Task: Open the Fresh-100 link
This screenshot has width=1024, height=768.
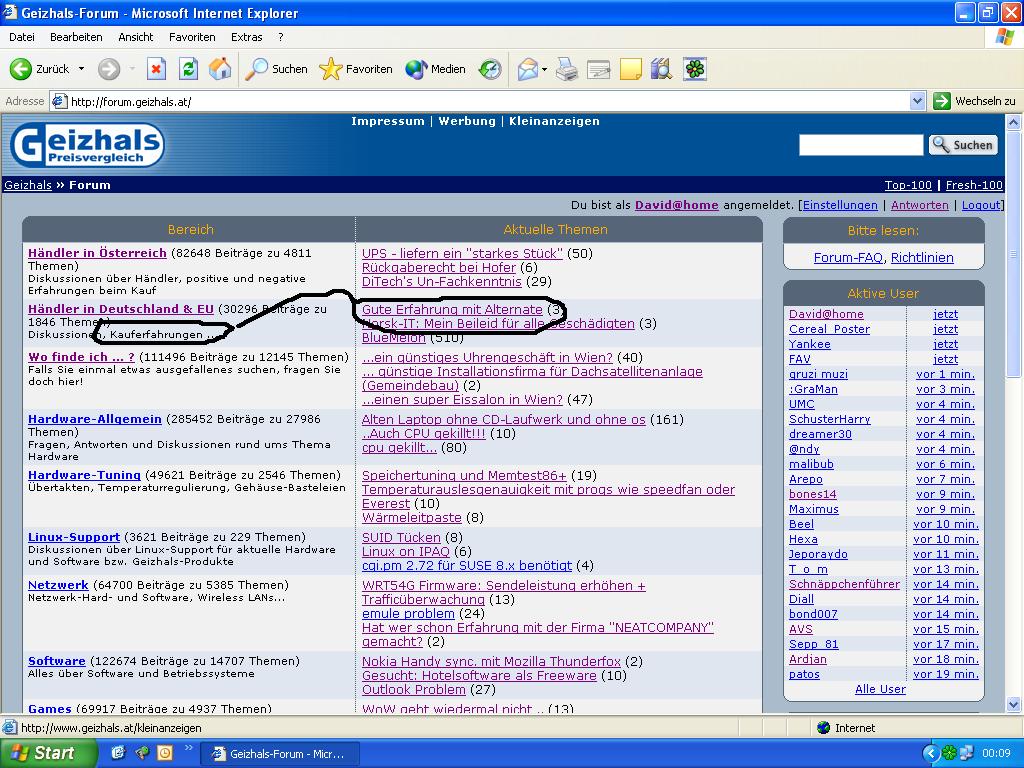Action: [x=974, y=185]
